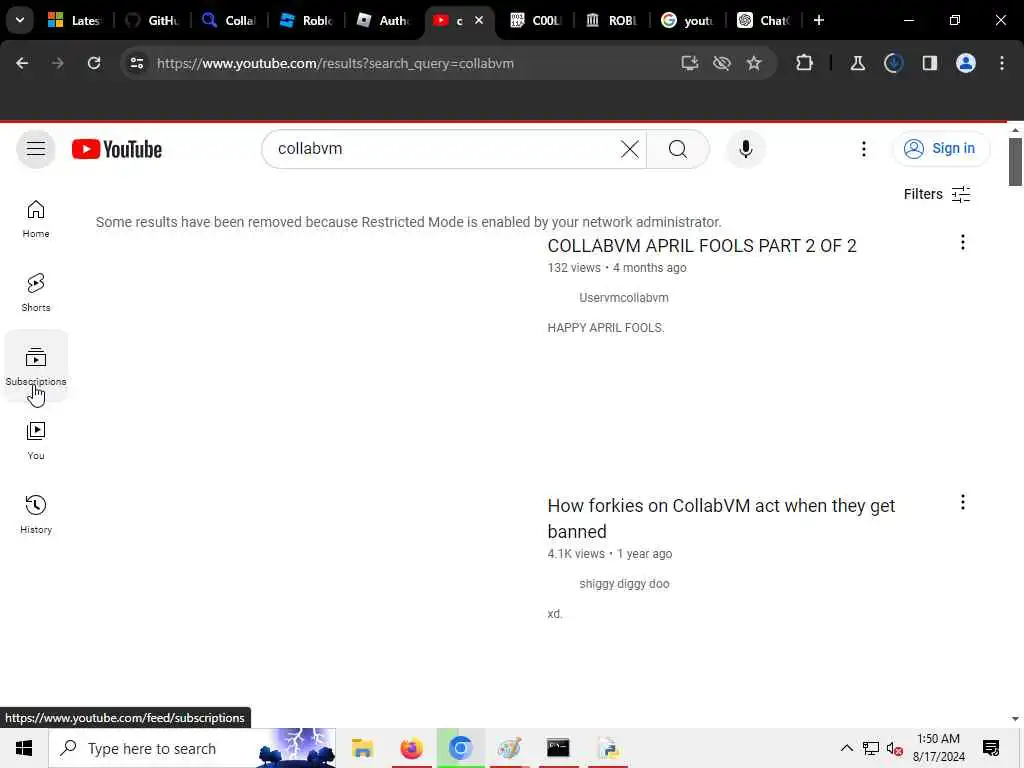The image size is (1024, 768).
Task: Click the YouTube logo
Action: tap(117, 149)
